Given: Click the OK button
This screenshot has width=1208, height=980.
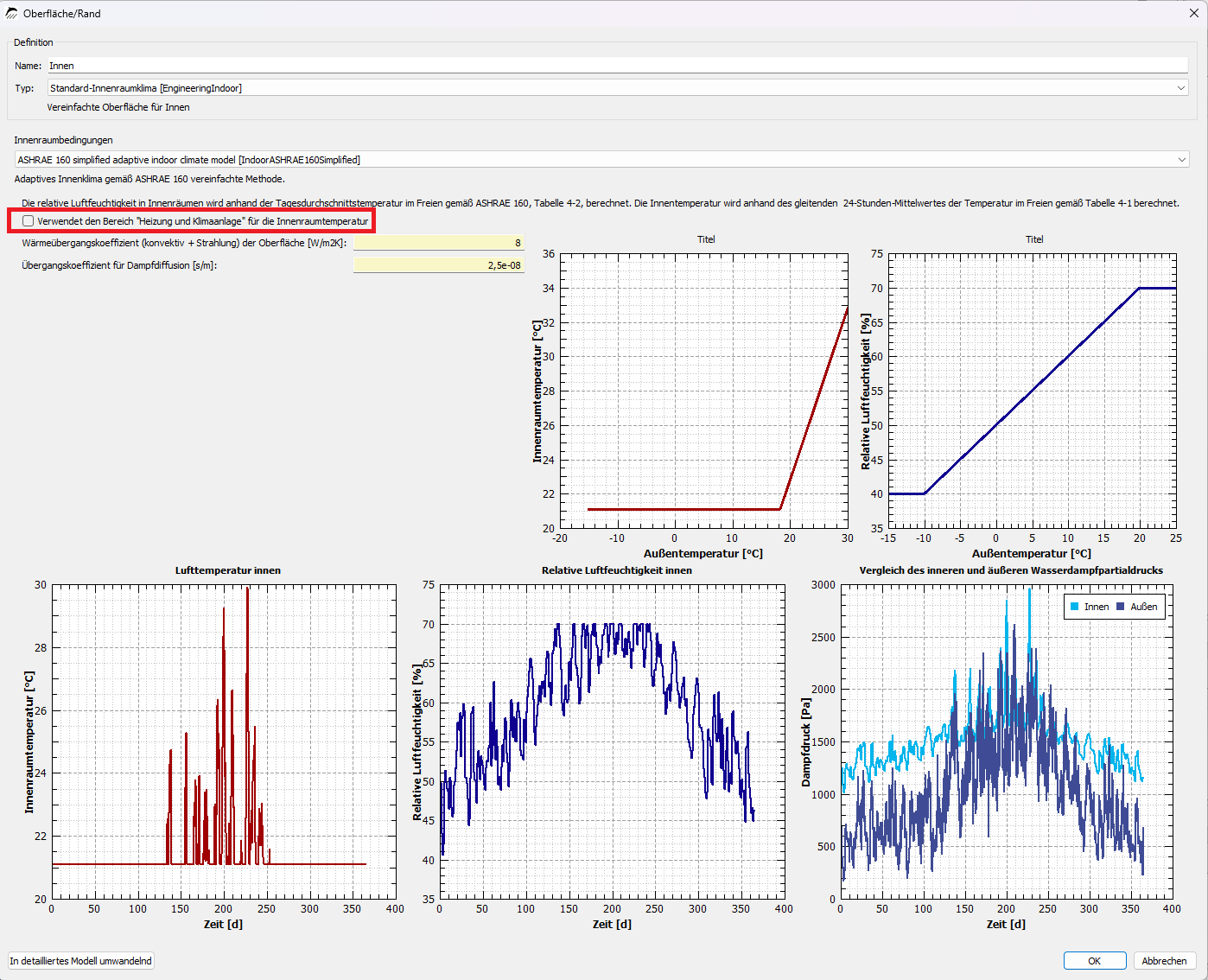Looking at the screenshot, I should (x=1095, y=961).
